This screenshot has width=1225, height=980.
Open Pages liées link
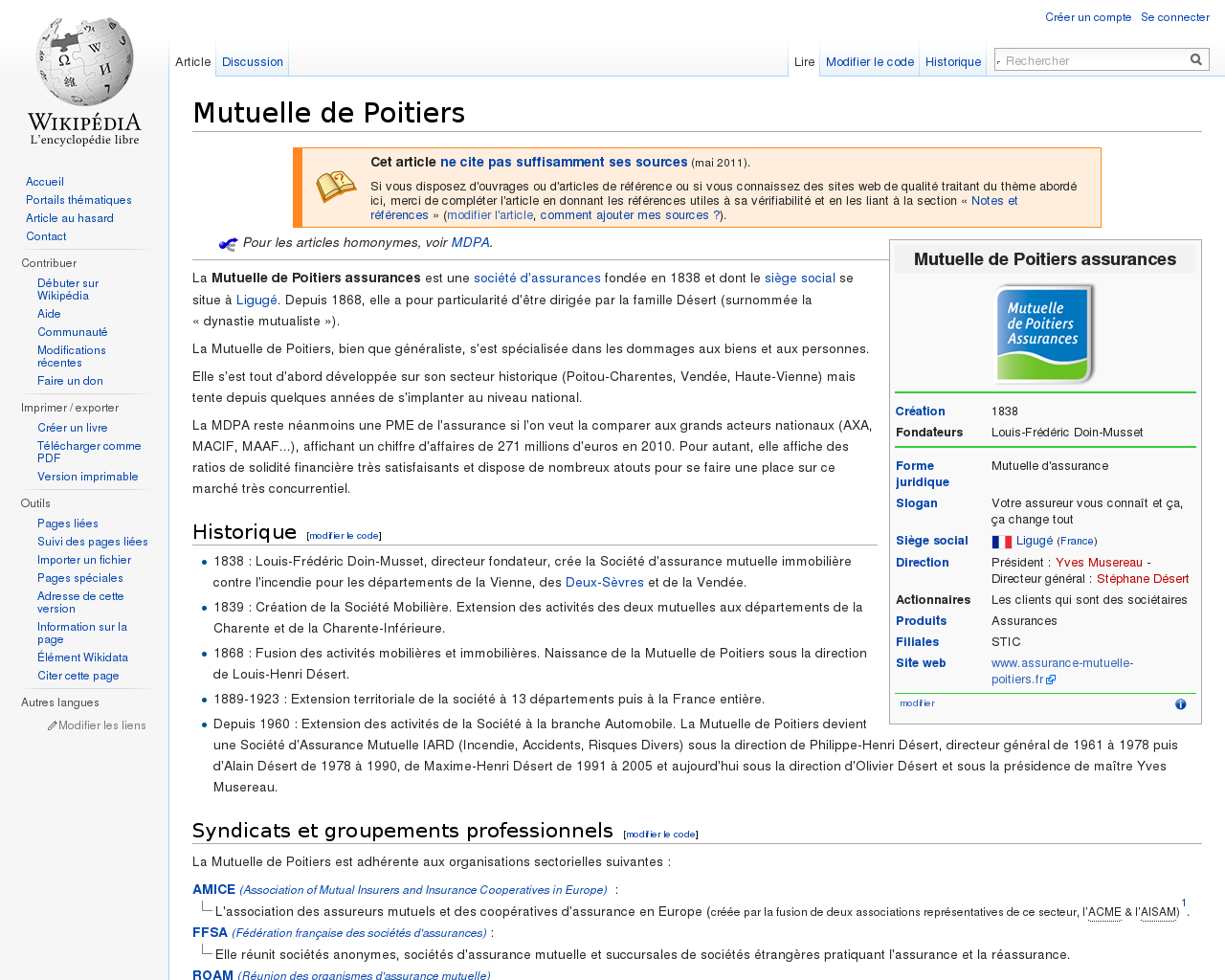[68, 523]
